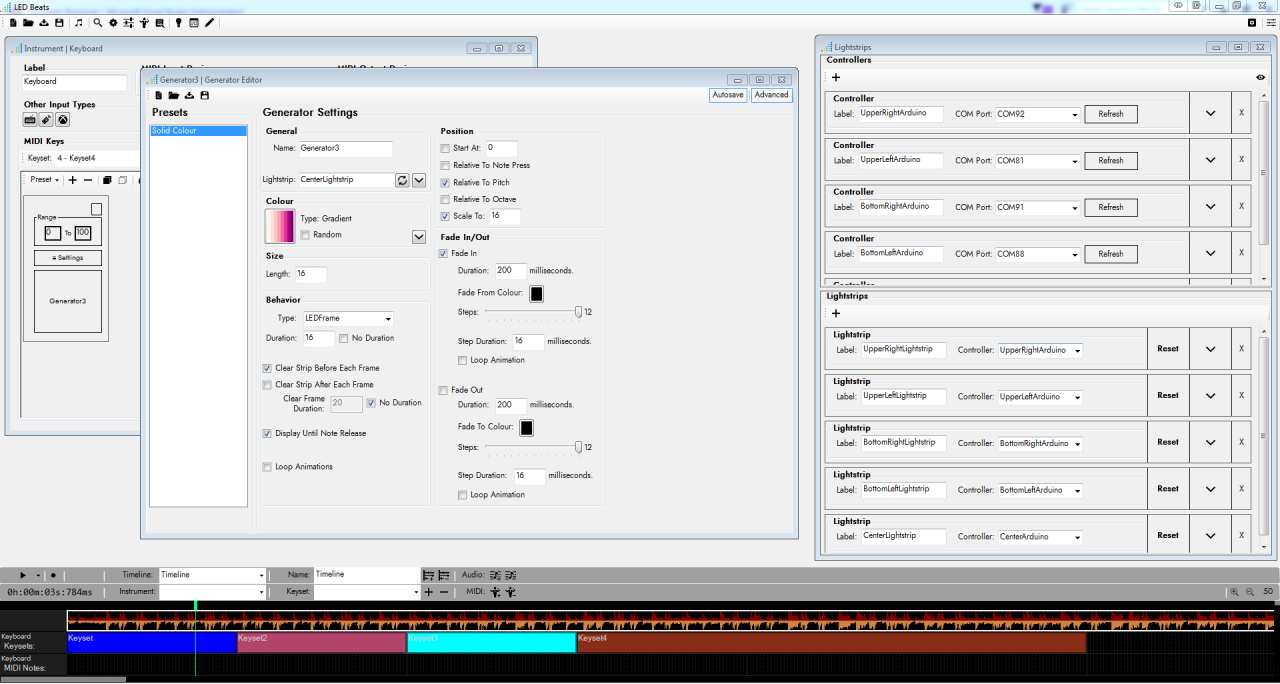The width and height of the screenshot is (1280, 684).
Task: Enable Relative To Octave checkbox
Action: (446, 199)
